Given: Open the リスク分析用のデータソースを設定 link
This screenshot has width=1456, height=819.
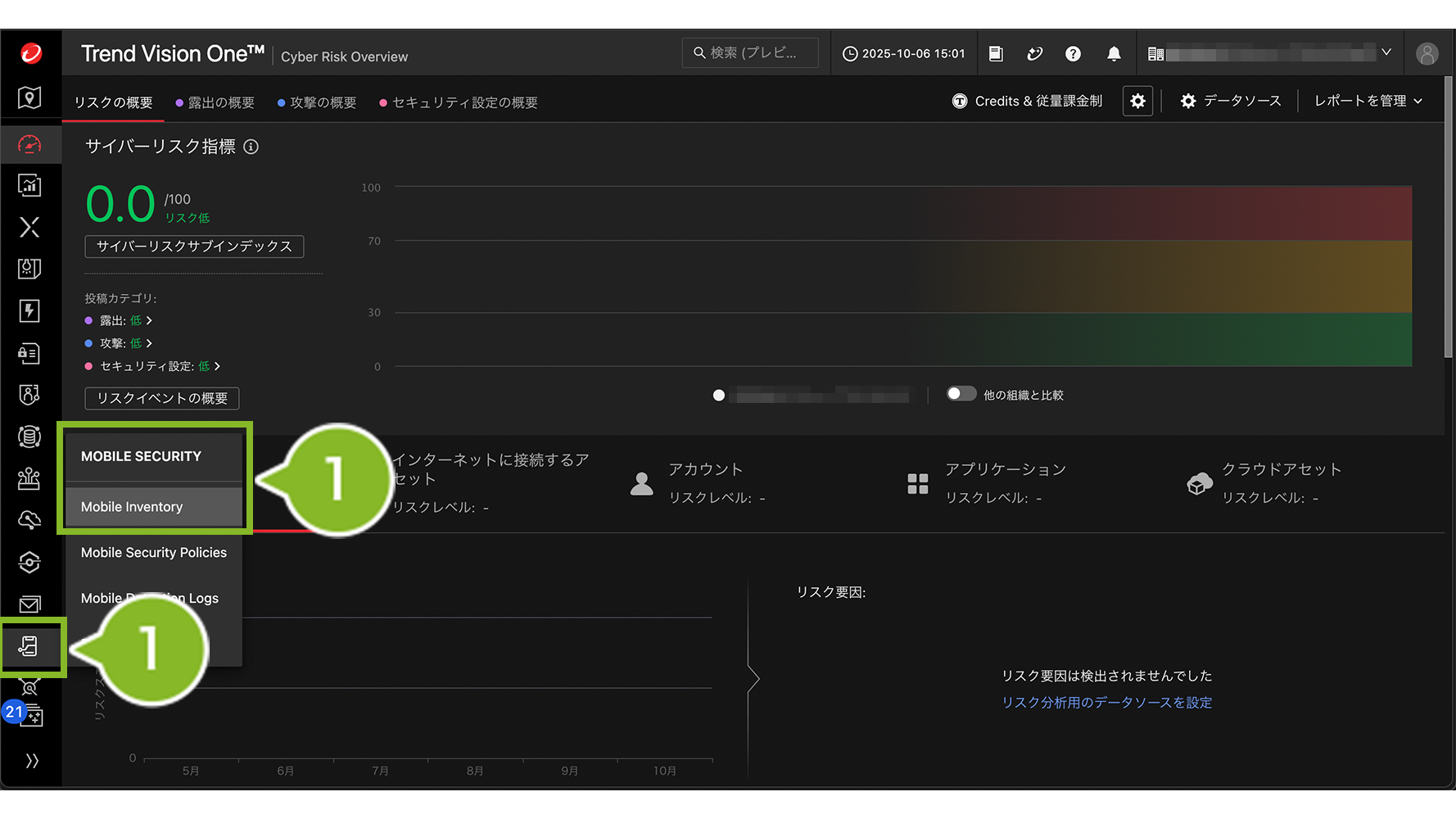Looking at the screenshot, I should tap(1106, 703).
